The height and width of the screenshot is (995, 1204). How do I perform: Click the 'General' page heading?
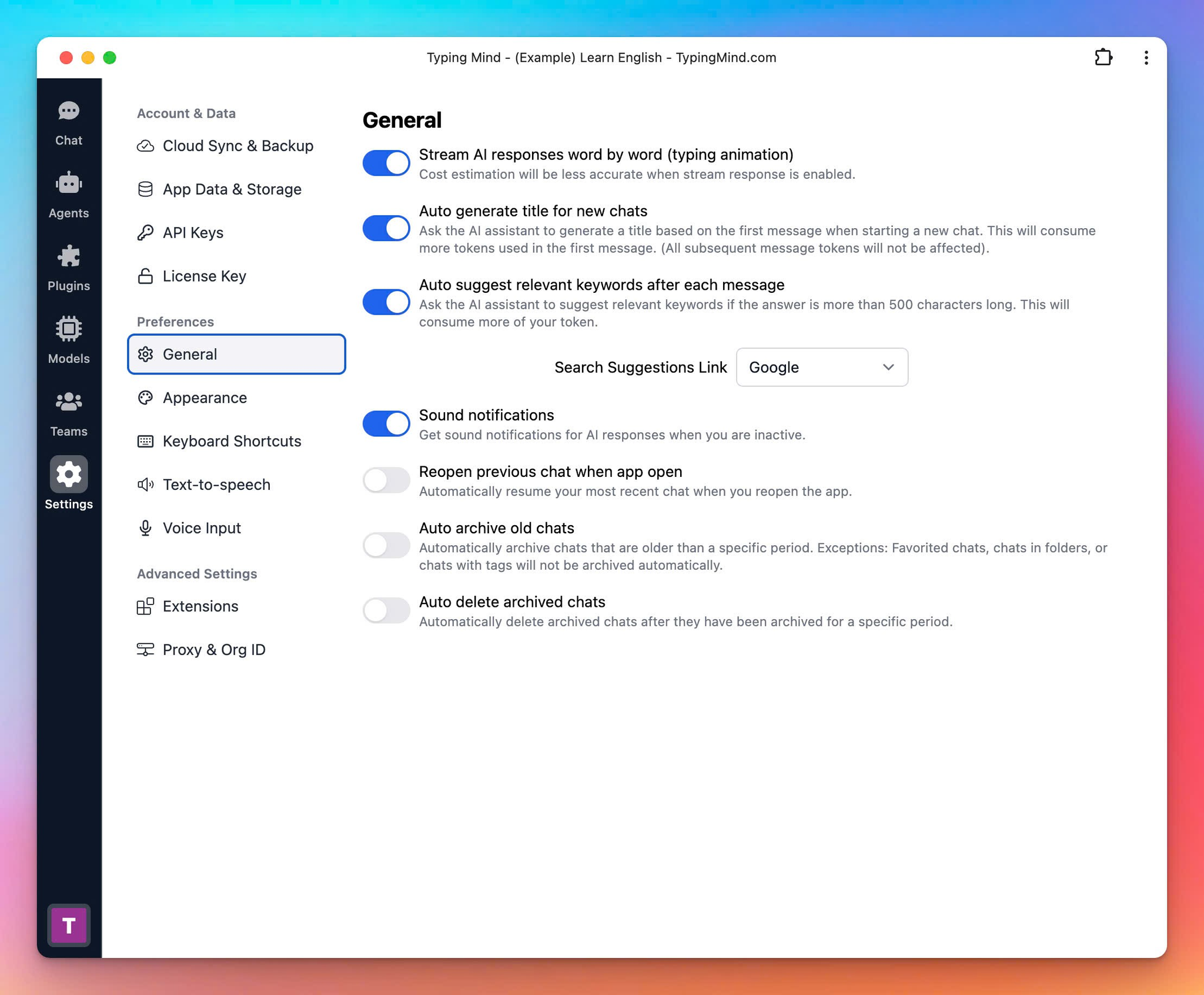[x=402, y=120]
